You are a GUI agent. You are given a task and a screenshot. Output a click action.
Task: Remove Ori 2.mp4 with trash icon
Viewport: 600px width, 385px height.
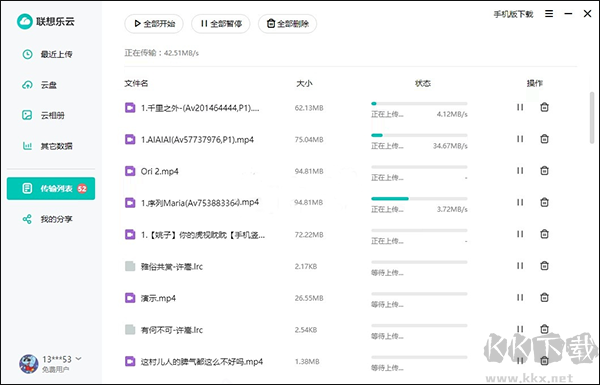(544, 170)
